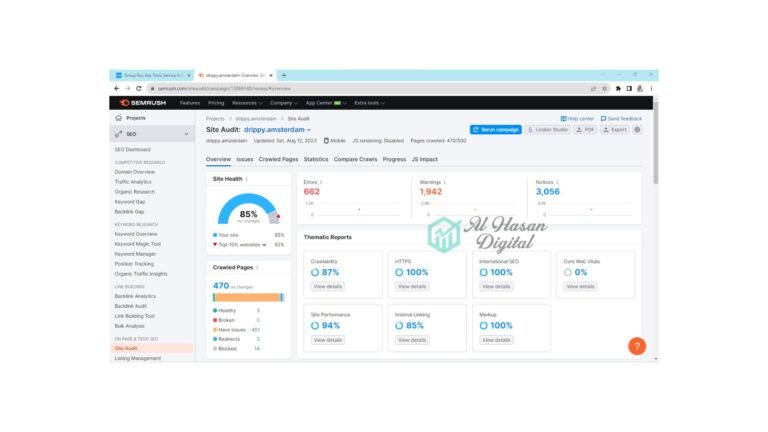The width and height of the screenshot is (768, 432).
Task: Click the Site Health info icon
Action: click(246, 179)
